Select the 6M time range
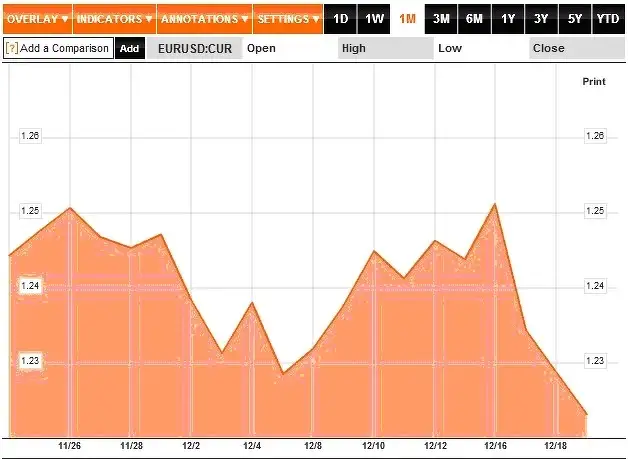 coord(474,19)
